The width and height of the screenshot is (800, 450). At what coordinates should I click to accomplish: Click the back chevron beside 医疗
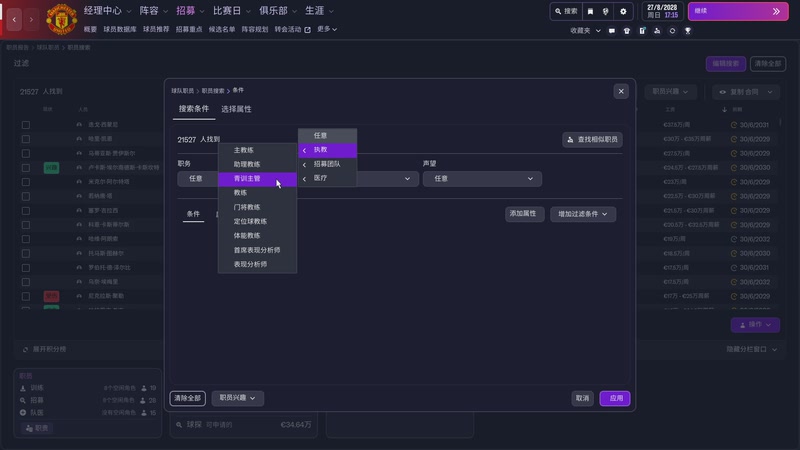(305, 179)
